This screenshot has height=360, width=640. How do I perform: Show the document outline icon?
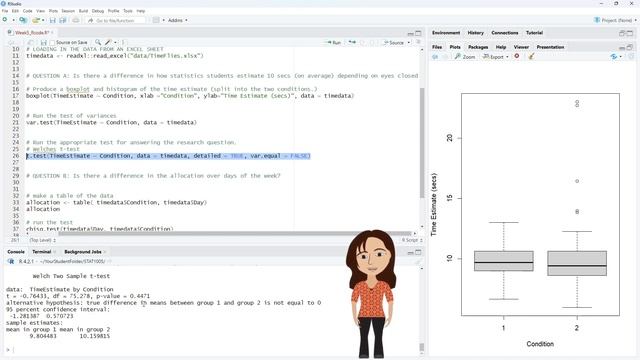418,42
